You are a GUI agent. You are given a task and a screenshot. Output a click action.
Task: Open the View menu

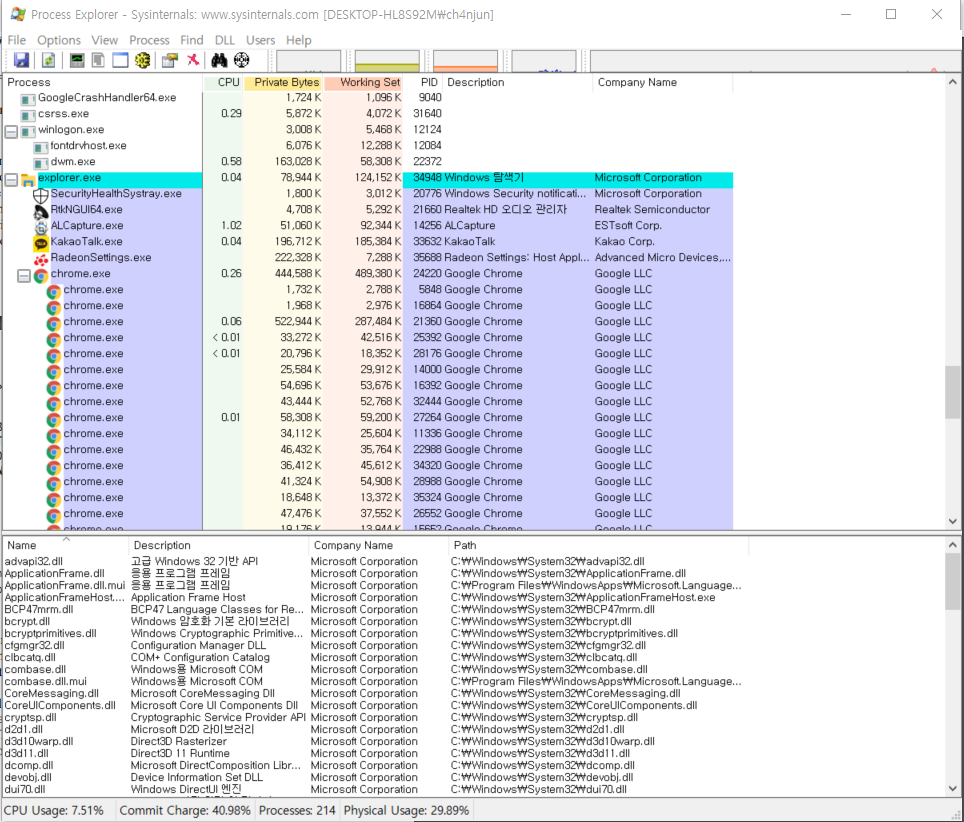pos(105,40)
